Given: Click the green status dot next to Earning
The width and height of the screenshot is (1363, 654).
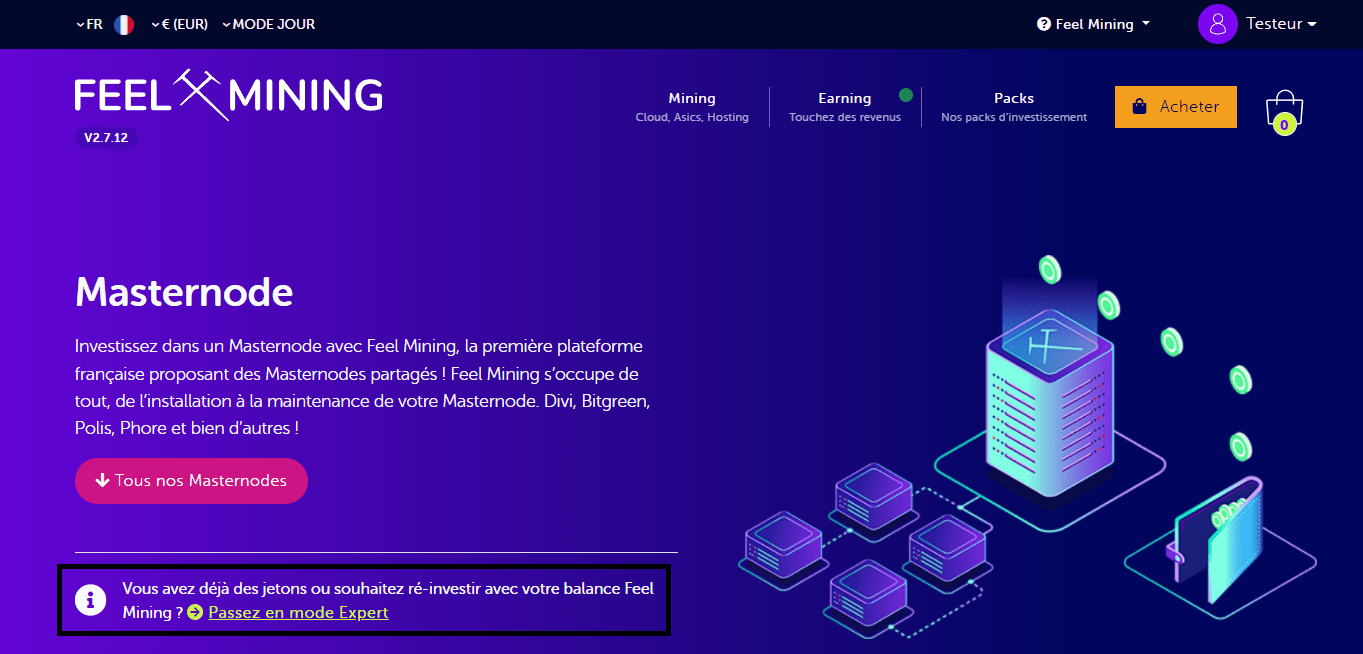Looking at the screenshot, I should click(x=906, y=93).
